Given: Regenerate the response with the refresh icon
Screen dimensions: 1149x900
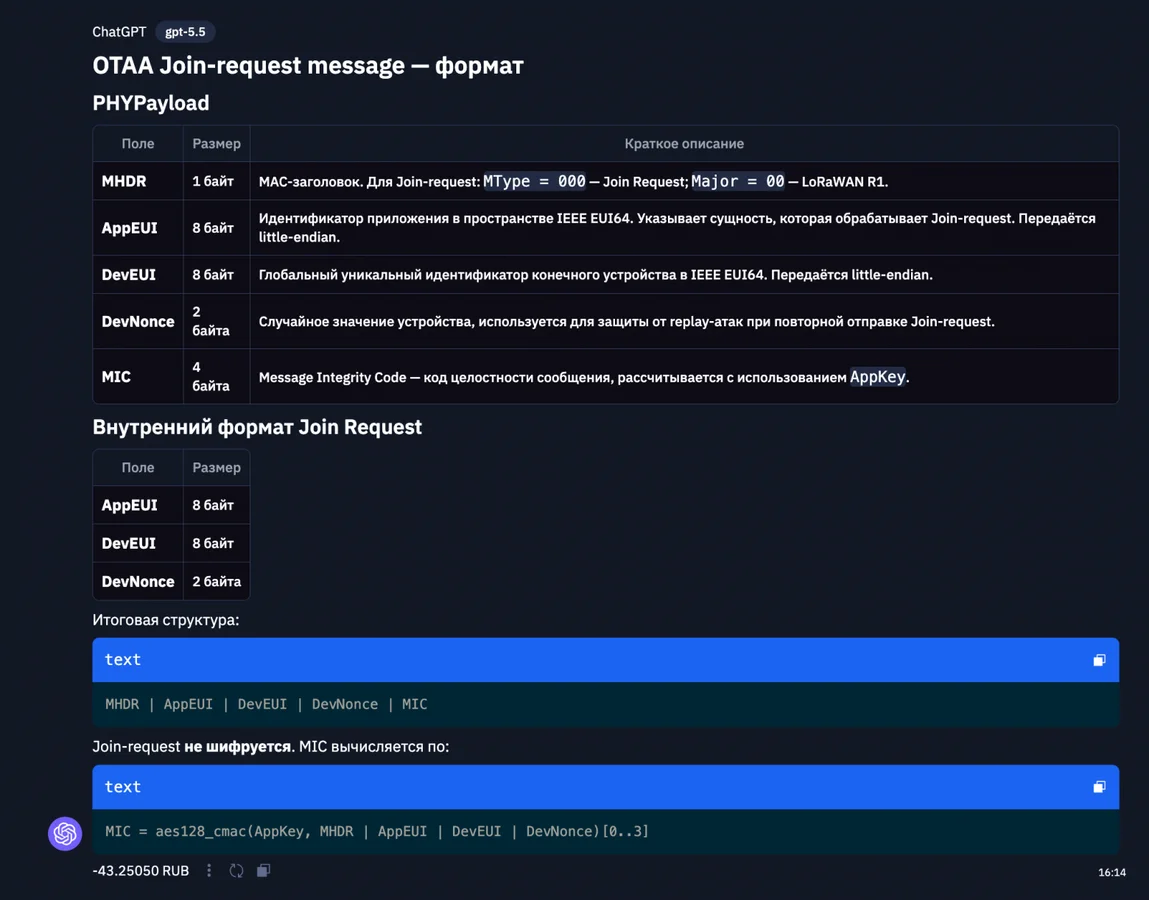Looking at the screenshot, I should point(236,871).
